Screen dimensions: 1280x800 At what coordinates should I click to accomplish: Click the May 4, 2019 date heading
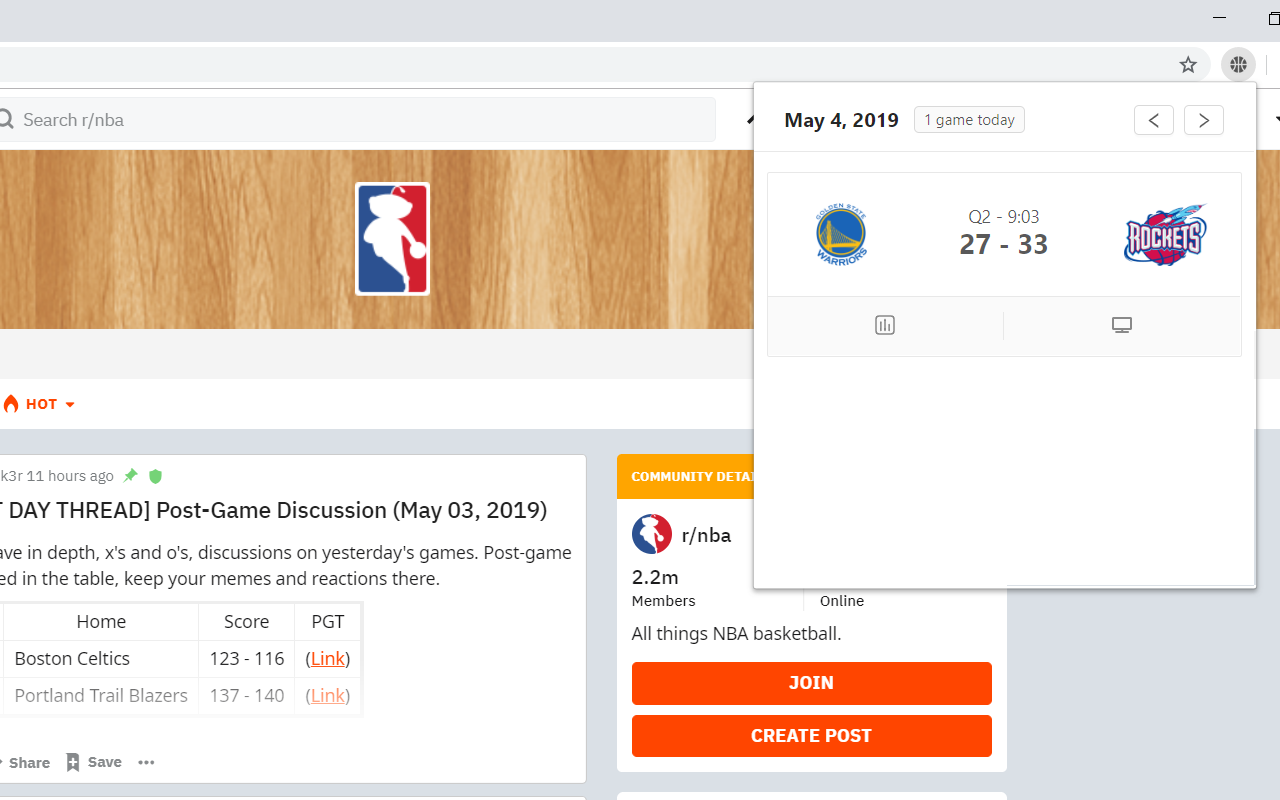[842, 120]
